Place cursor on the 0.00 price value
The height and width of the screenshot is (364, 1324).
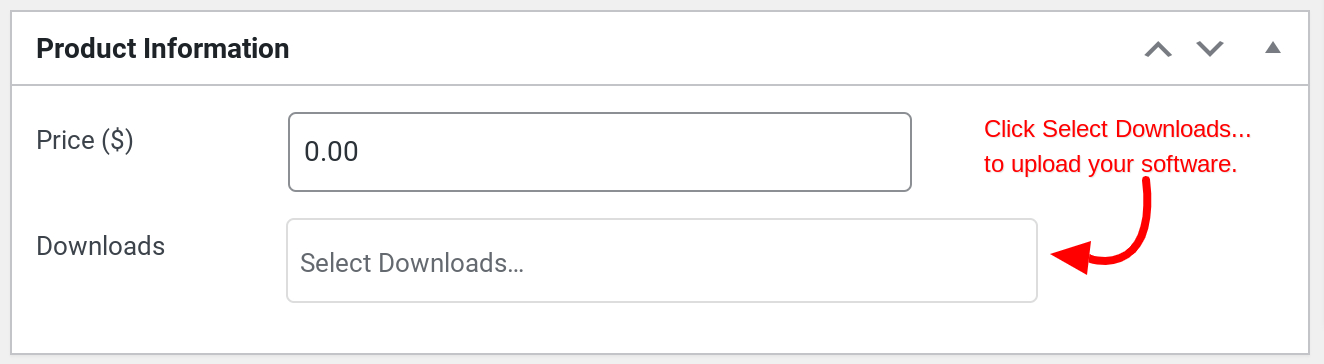(331, 152)
